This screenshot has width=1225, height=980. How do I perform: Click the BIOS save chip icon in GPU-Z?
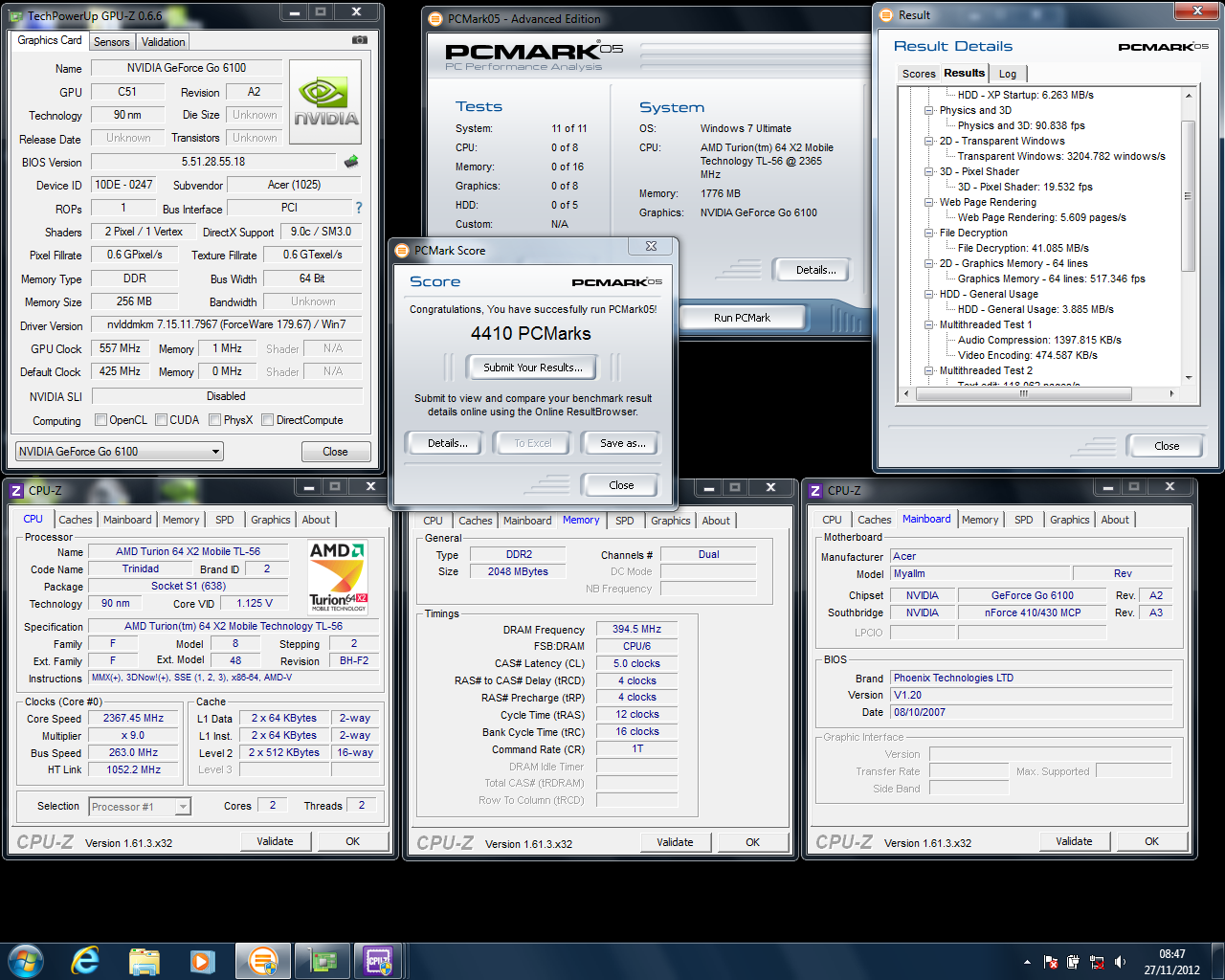coord(351,162)
